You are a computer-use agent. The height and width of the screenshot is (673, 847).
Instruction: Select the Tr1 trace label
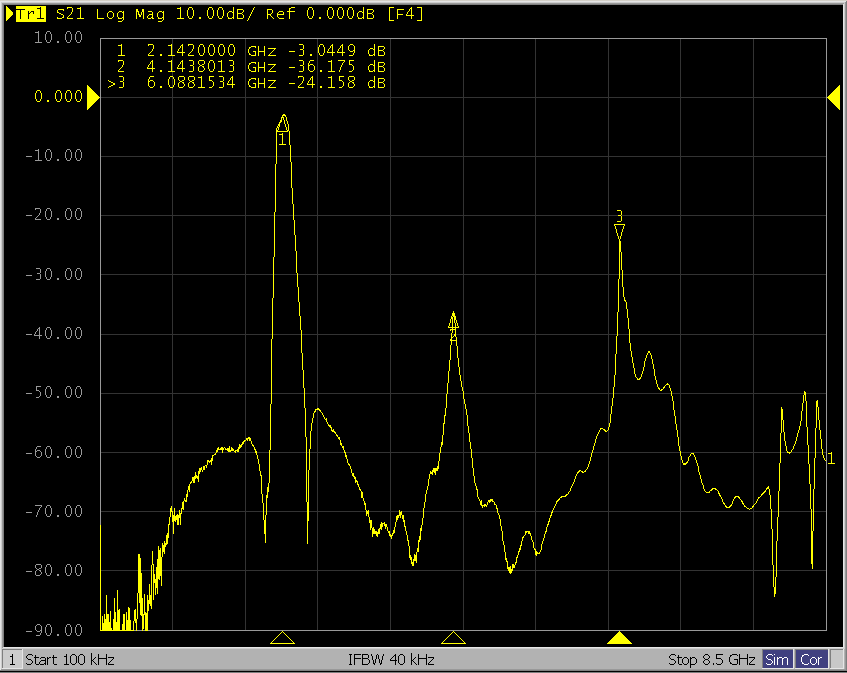point(32,15)
